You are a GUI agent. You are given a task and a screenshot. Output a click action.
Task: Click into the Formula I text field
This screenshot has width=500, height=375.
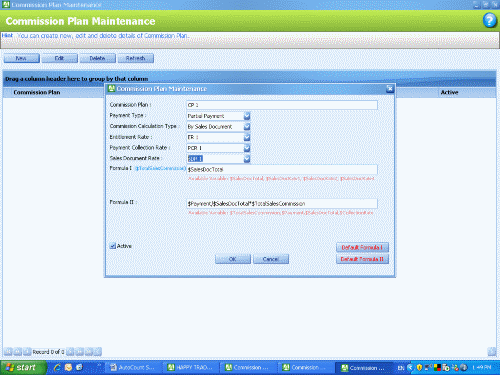tap(282, 169)
